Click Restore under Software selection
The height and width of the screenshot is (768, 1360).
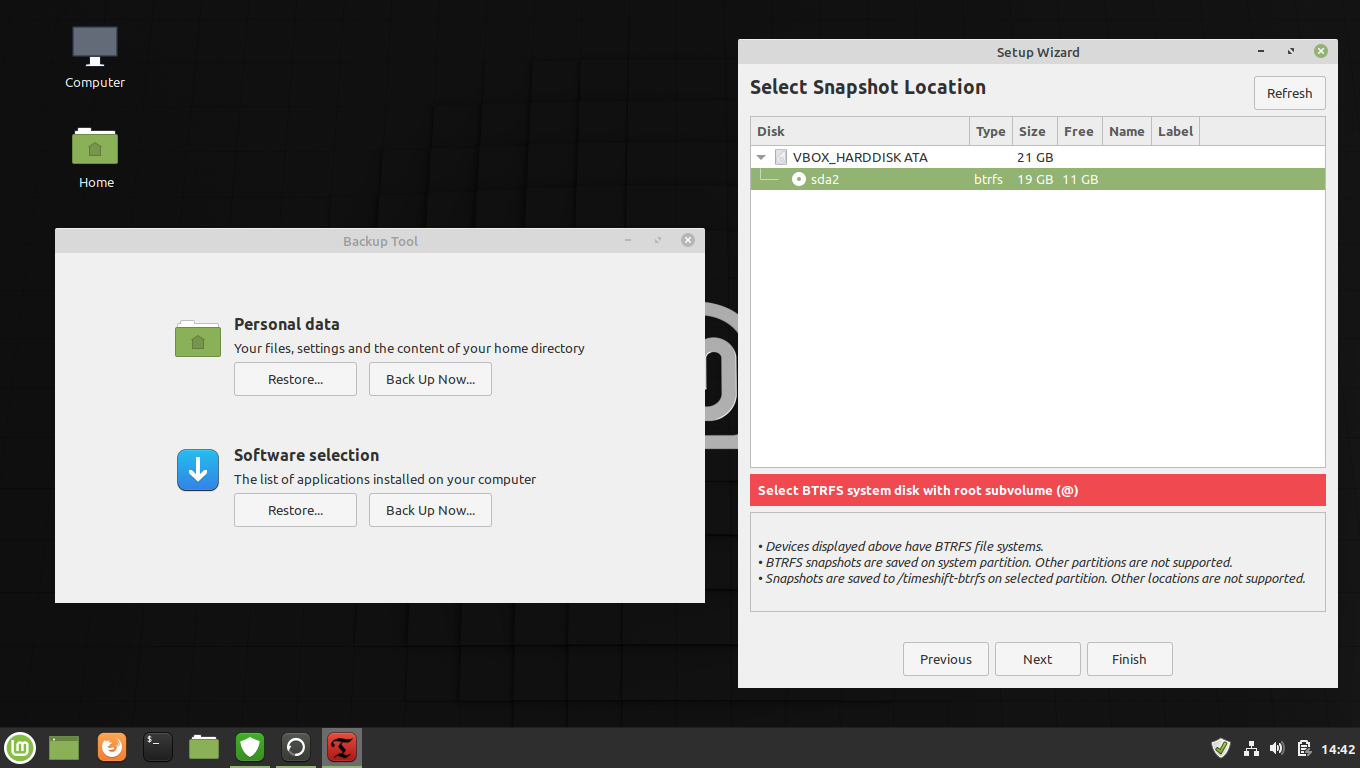click(x=295, y=510)
